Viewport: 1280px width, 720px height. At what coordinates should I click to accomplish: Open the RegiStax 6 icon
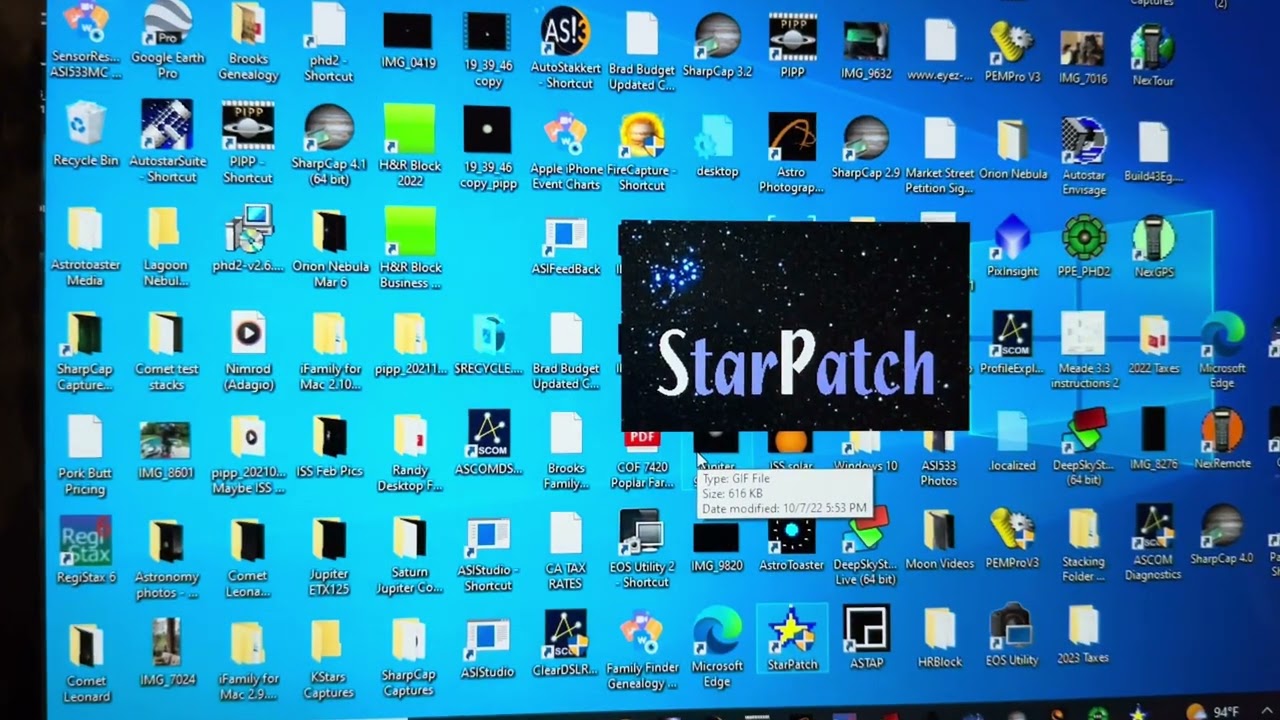[x=86, y=550]
